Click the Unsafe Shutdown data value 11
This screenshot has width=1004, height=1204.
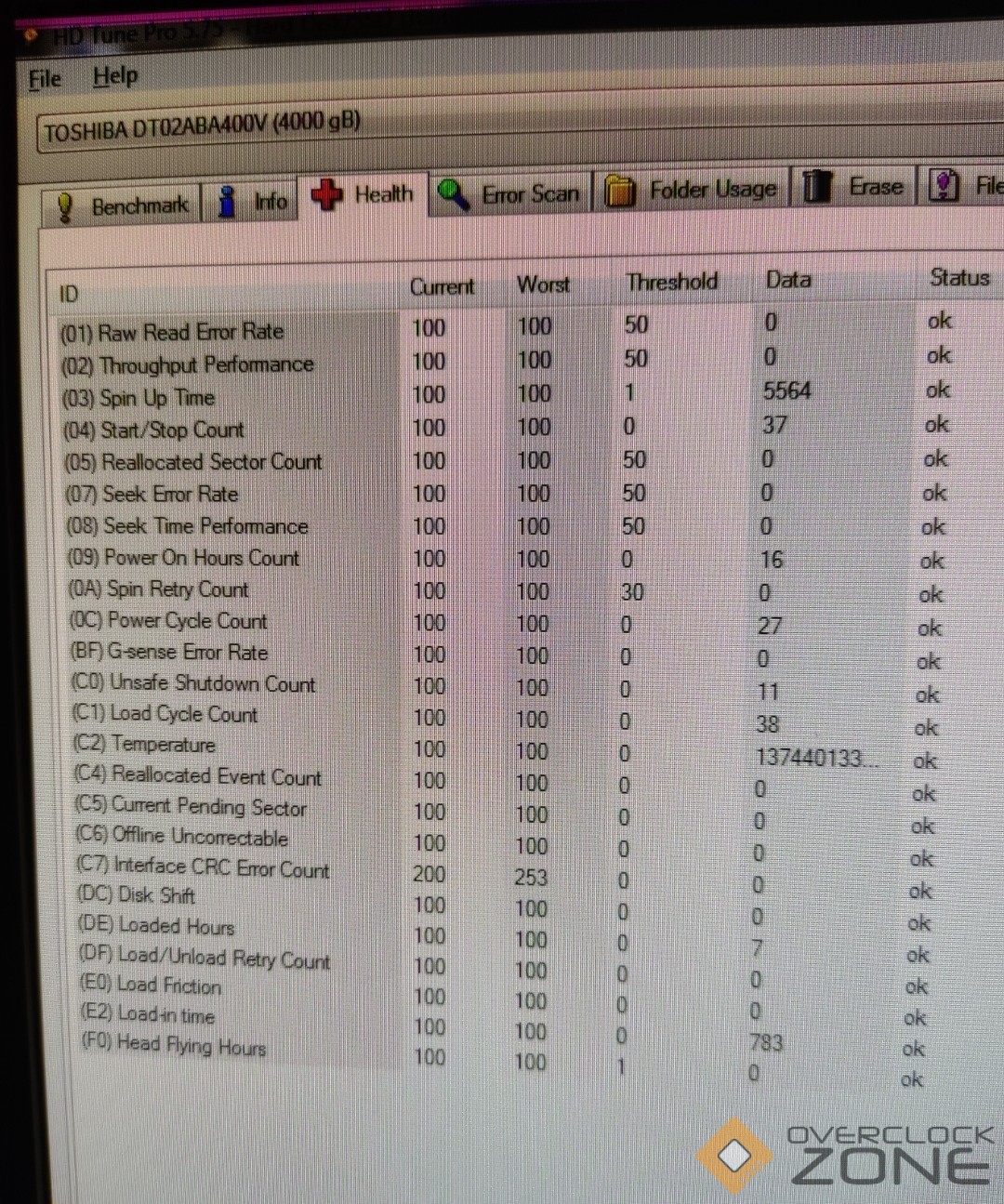coord(768,693)
